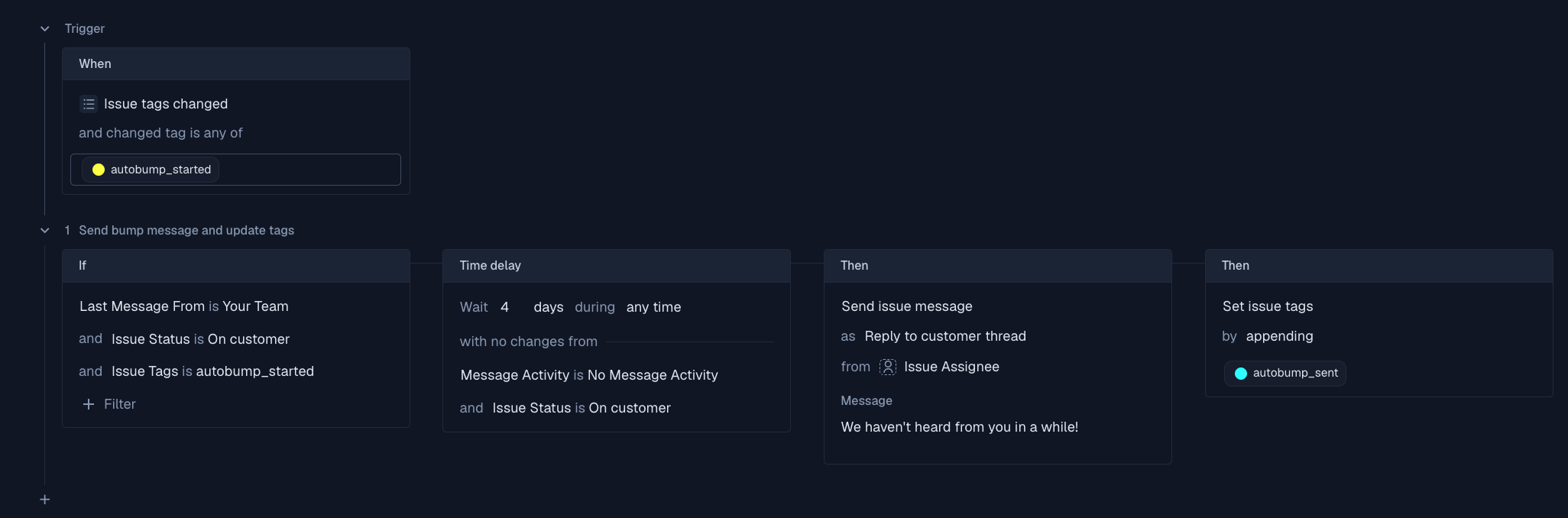Collapse the Send bump message step
This screenshot has height=518, width=1568.
click(45, 231)
